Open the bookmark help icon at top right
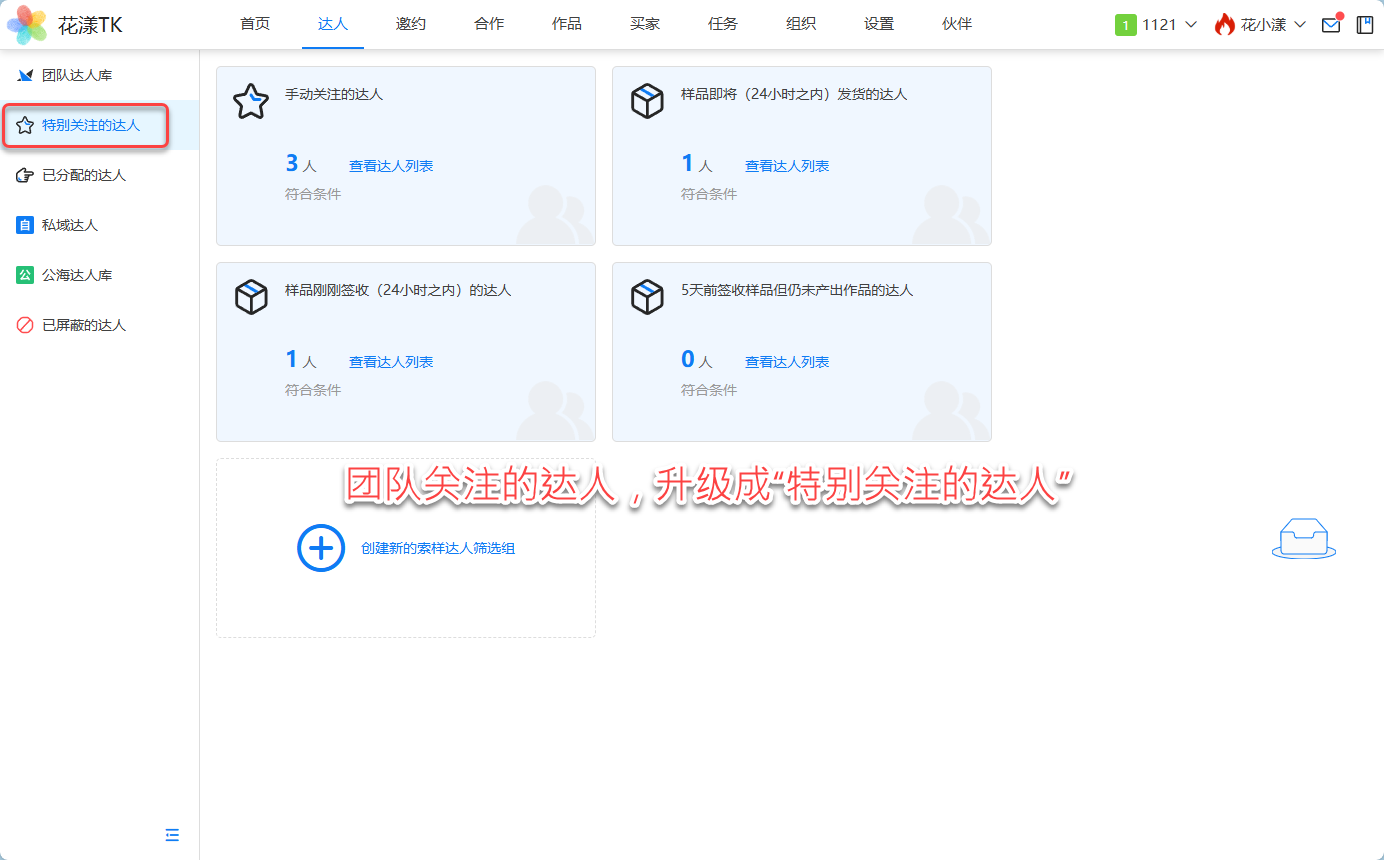Screen dimensions: 1384x860 coord(1364,25)
